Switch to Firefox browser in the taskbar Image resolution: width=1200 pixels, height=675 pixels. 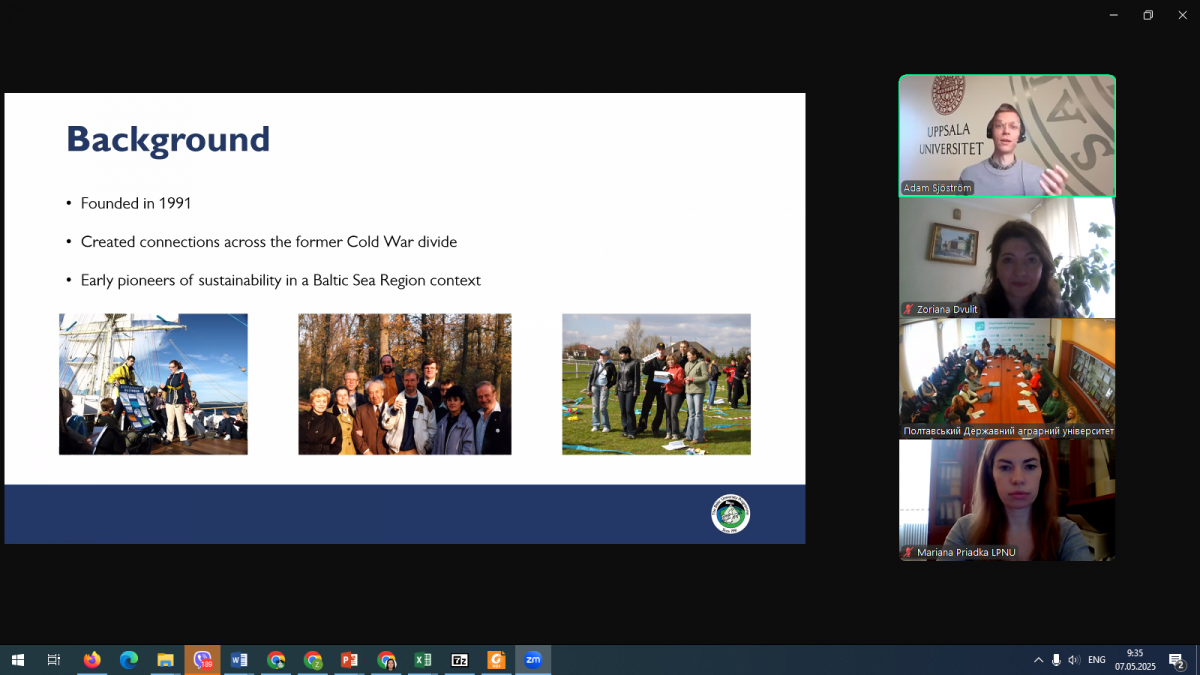tap(92, 660)
